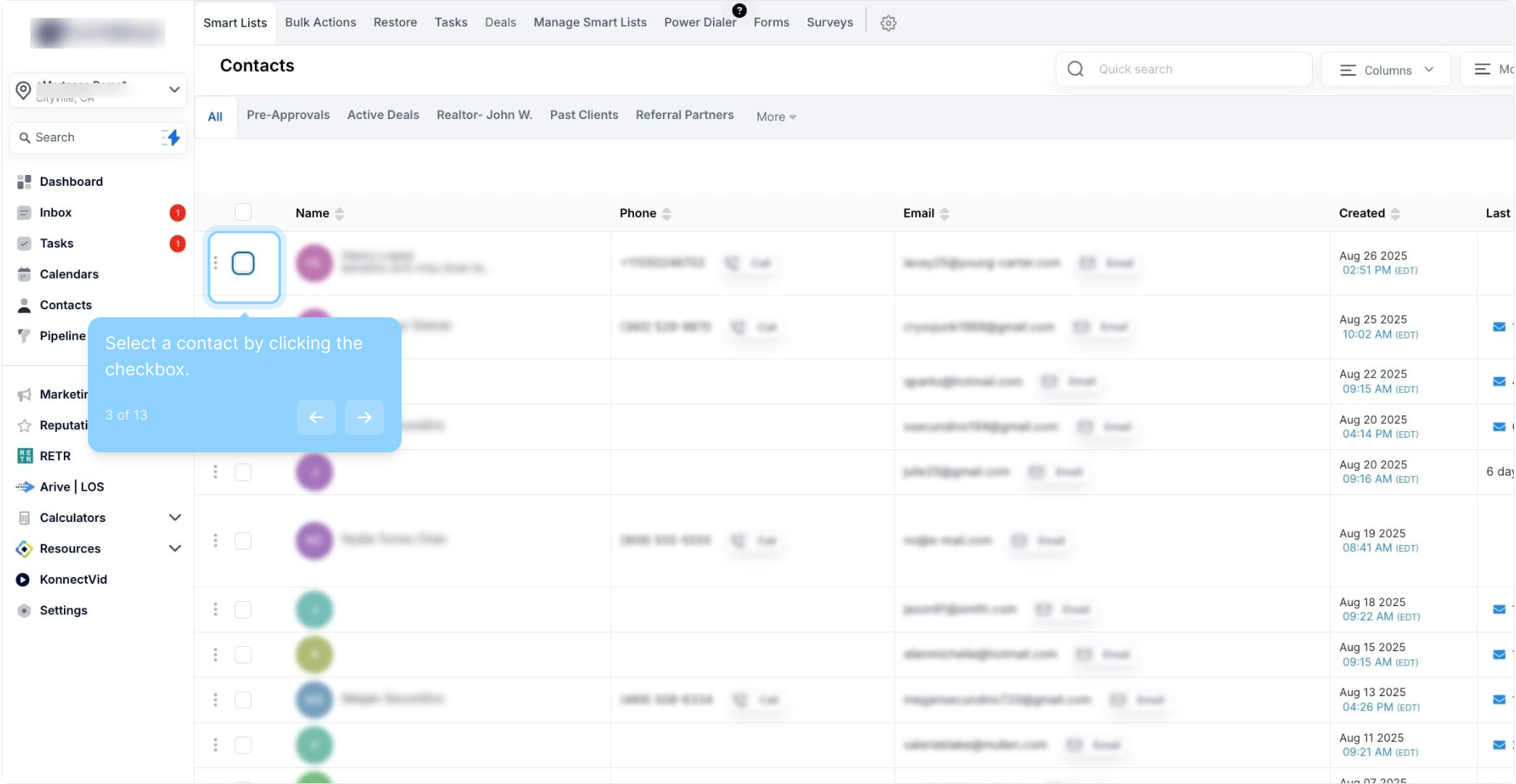The width and height of the screenshot is (1516, 784).
Task: Click the help question mark near Power Dialer
Action: 739,10
